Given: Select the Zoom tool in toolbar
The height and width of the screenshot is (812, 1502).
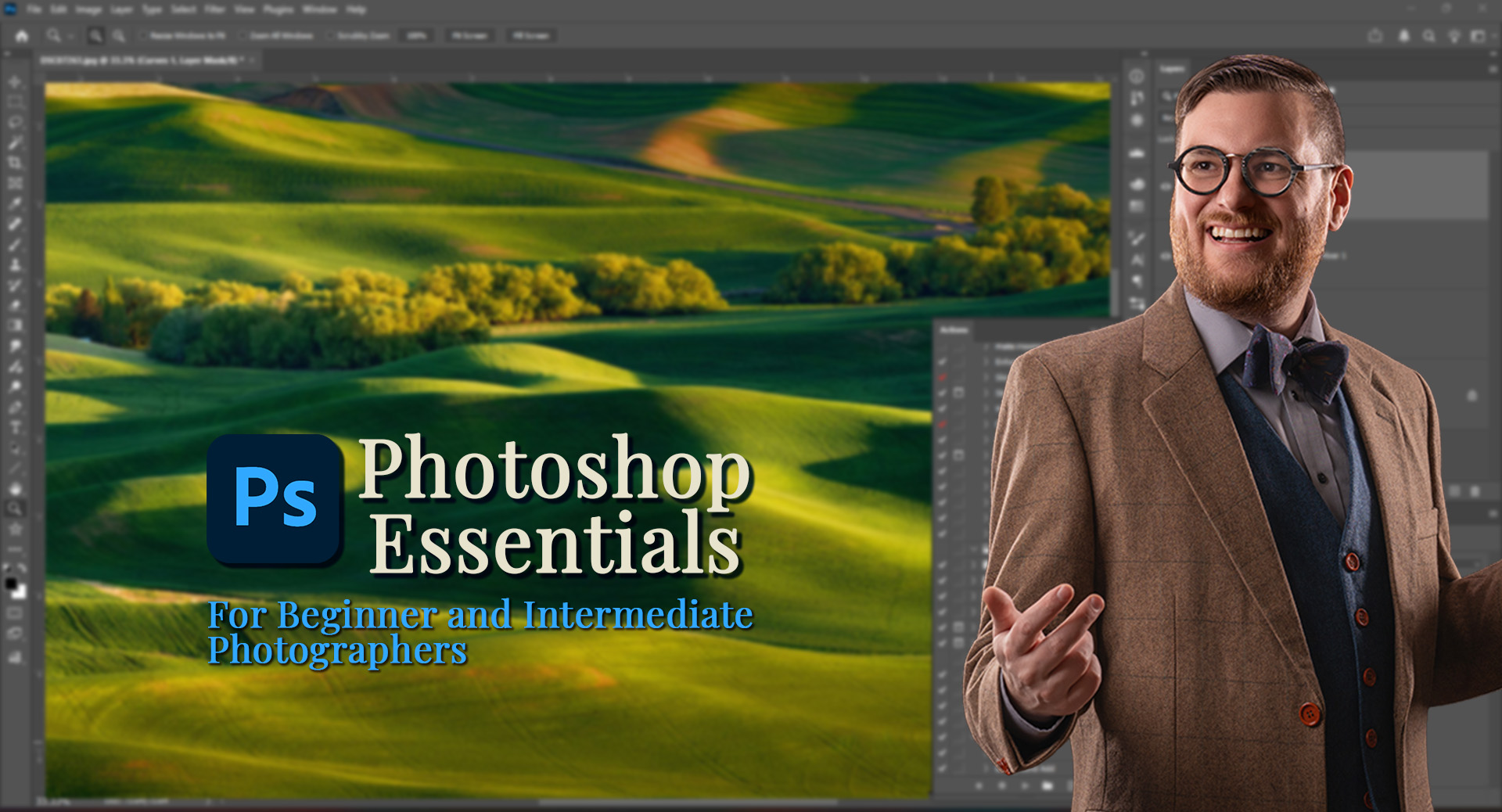Looking at the screenshot, I should tap(15, 508).
